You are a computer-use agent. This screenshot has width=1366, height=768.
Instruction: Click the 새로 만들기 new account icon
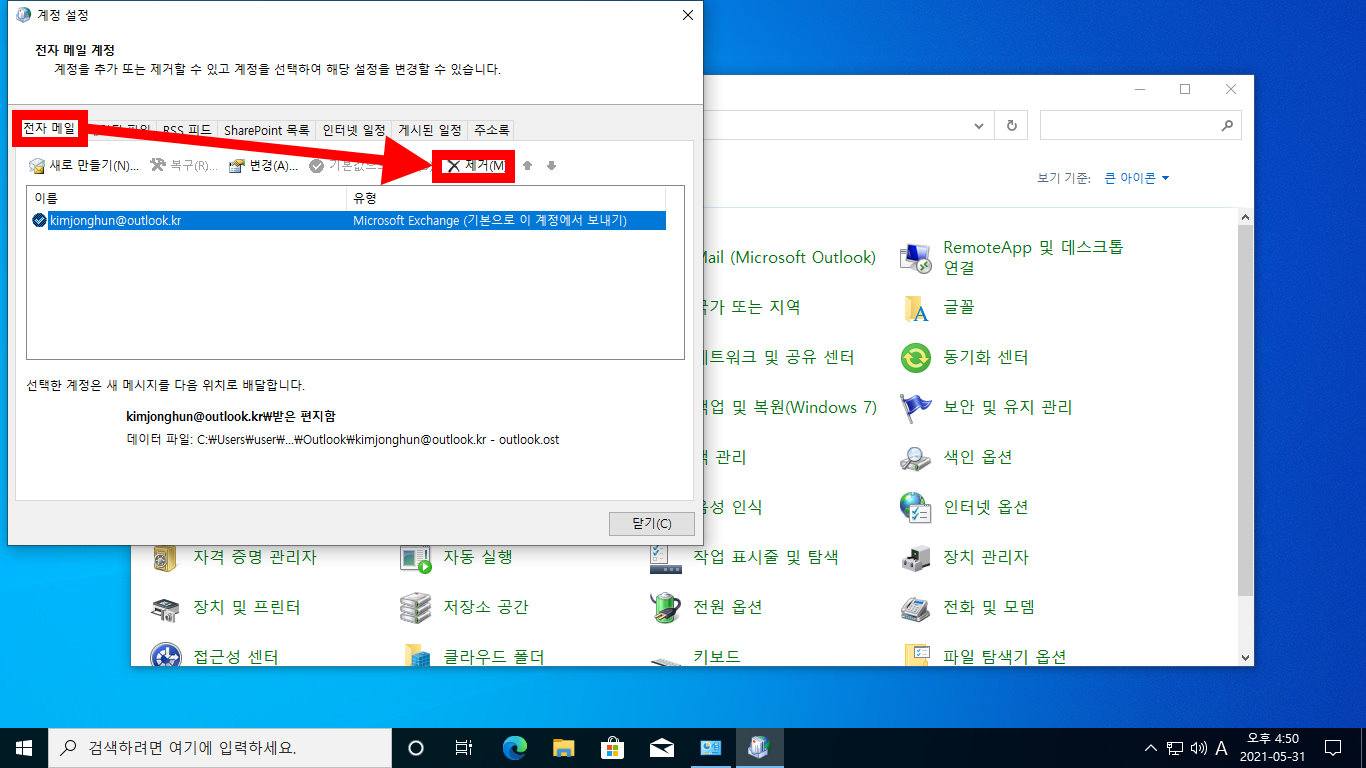(37, 166)
